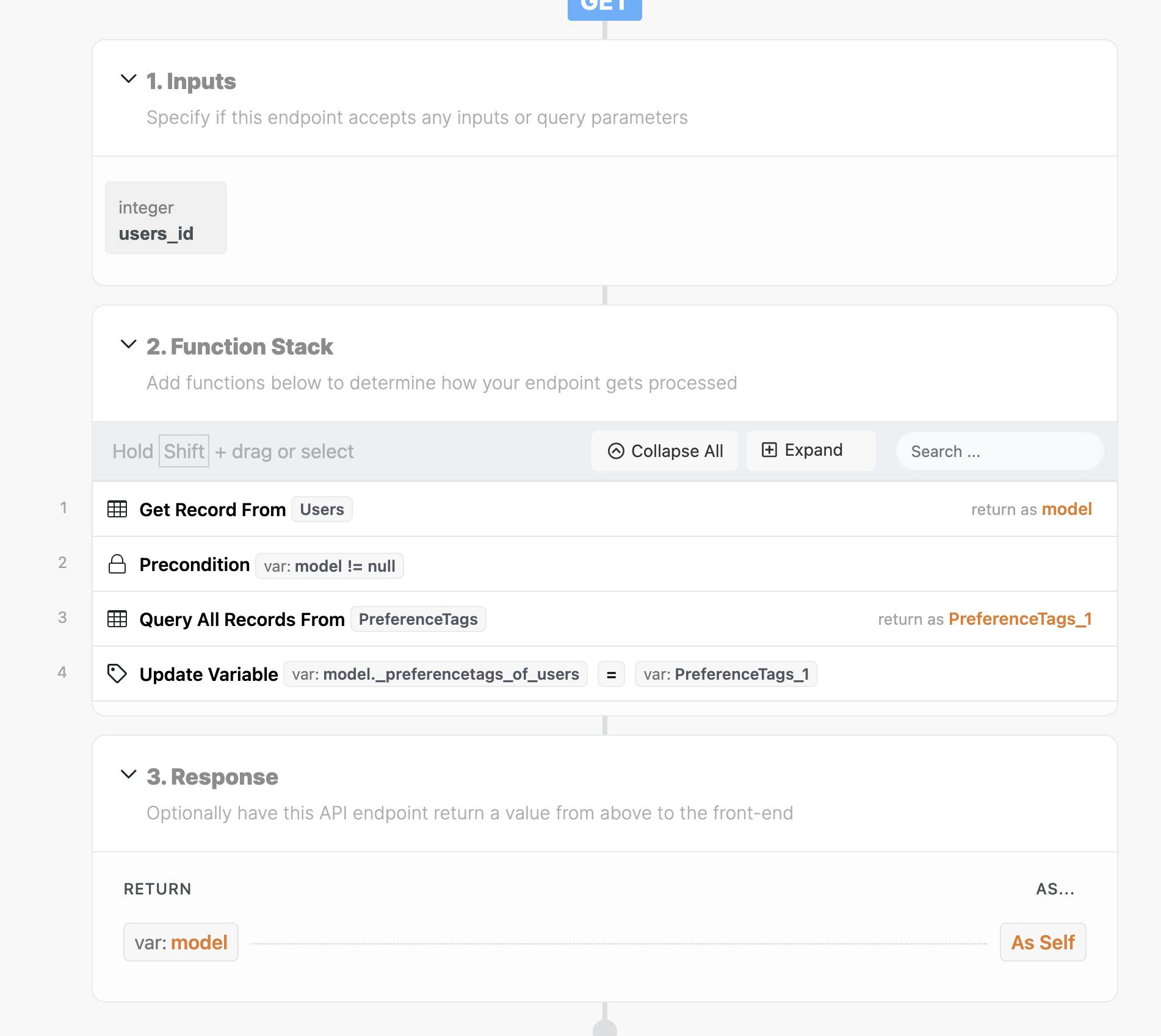The width and height of the screenshot is (1161, 1036).
Task: Click the Collapse All button
Action: pyautogui.click(x=665, y=451)
